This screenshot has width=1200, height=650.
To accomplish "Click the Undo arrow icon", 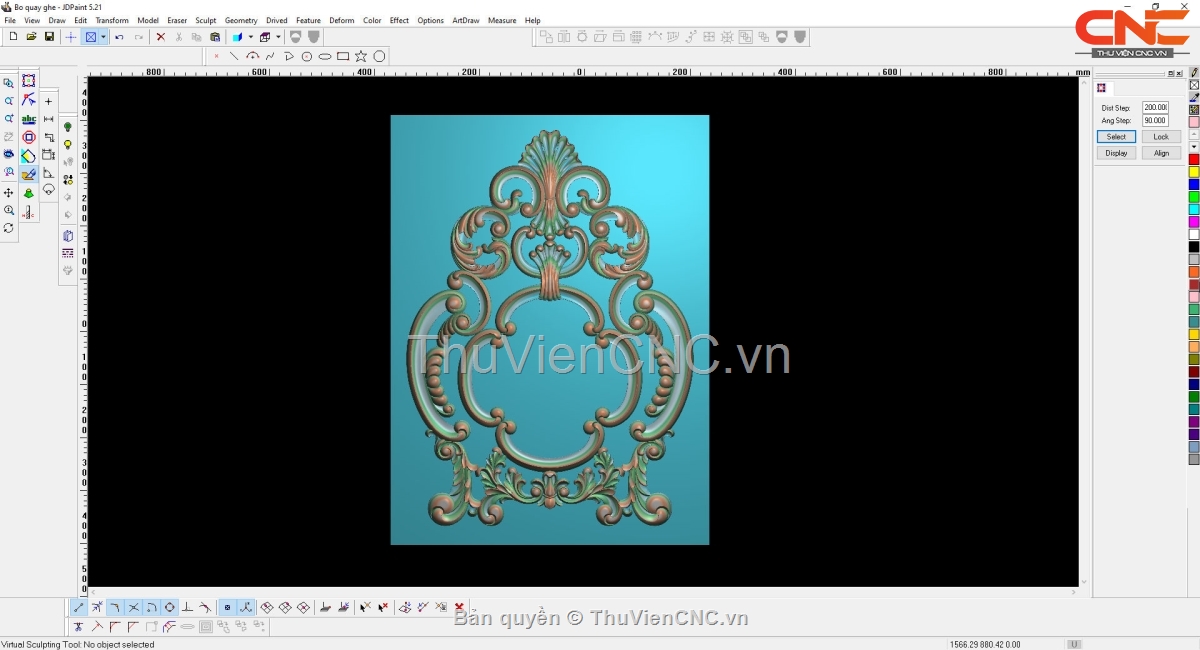I will [x=119, y=37].
